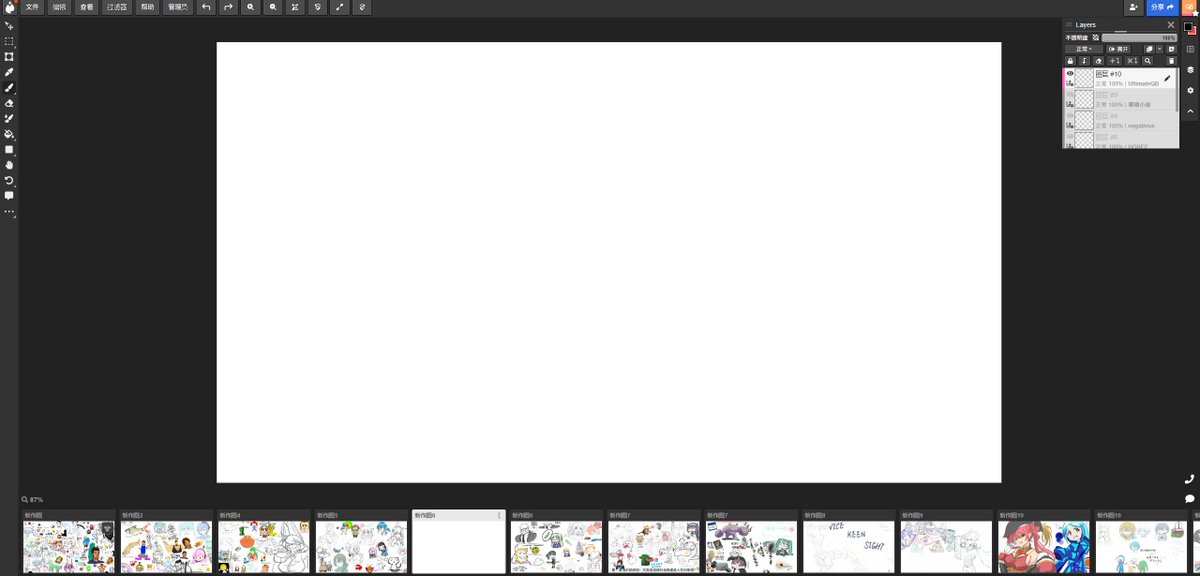Hide layer #10 with its eye icon
The image size is (1200, 576).
[x=1070, y=73]
